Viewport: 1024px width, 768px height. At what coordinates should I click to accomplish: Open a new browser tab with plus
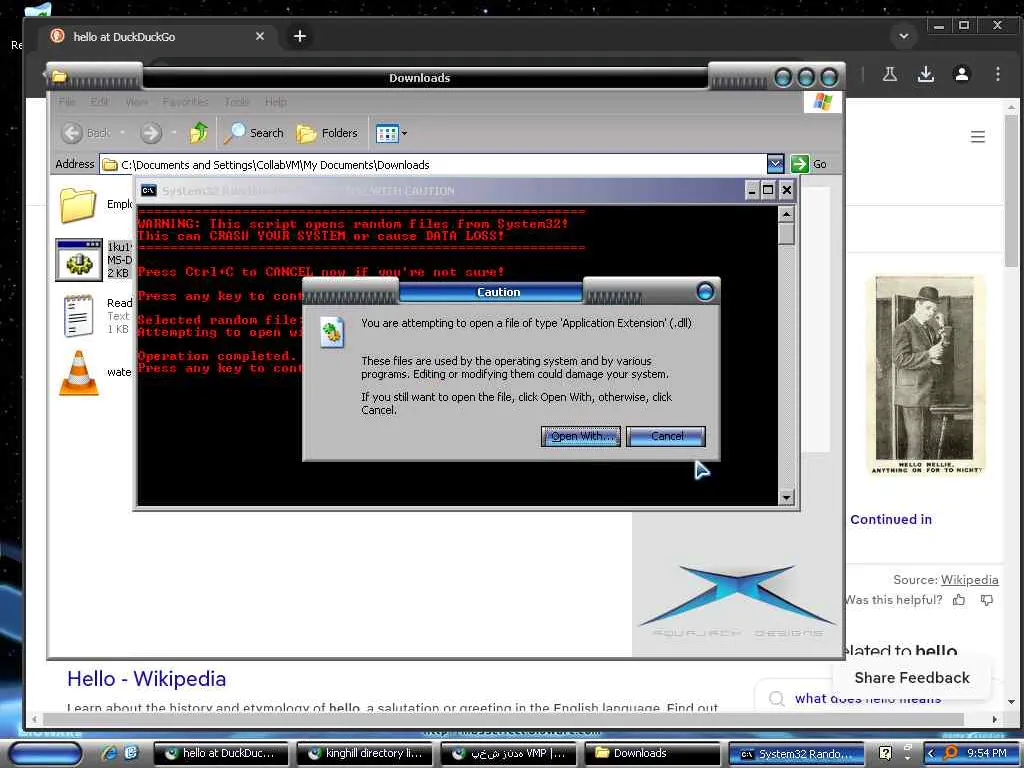(300, 36)
